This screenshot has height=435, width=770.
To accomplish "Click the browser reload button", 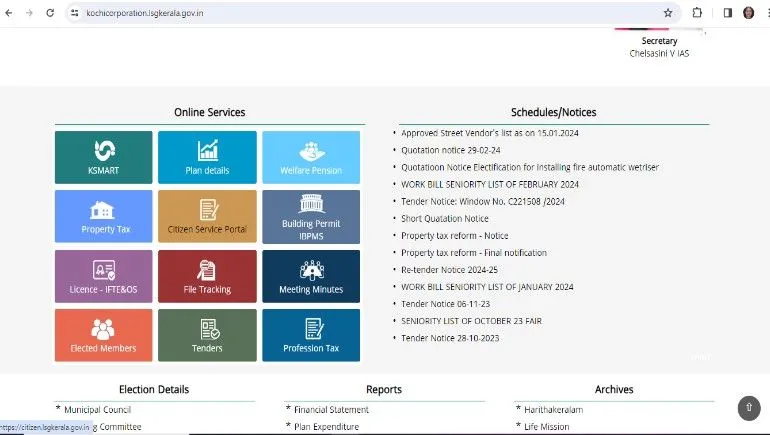I will pos(50,13).
